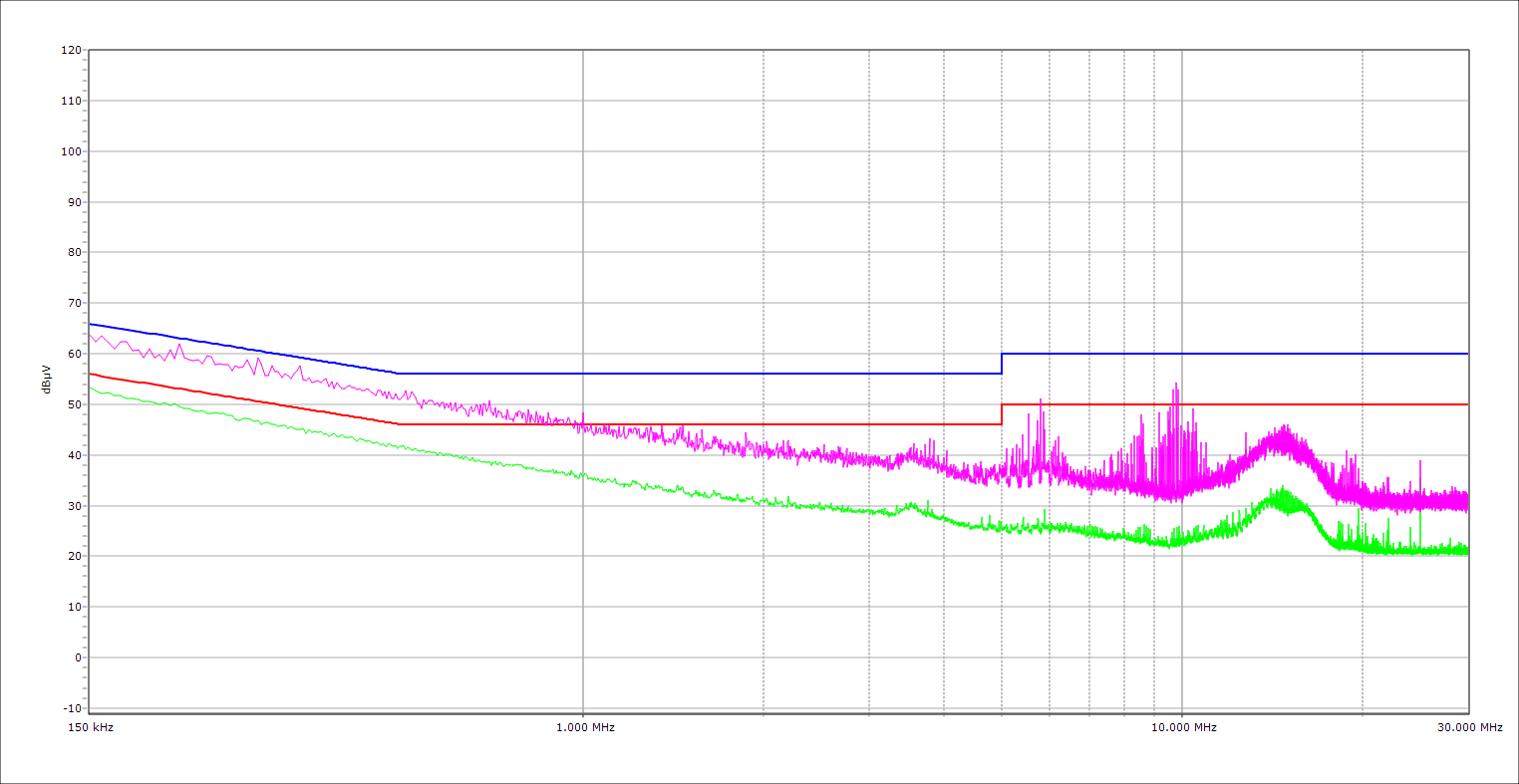Viewport: 1519px width, 784px height.
Task: Click the 90 value on the y-axis
Action: [x=74, y=202]
